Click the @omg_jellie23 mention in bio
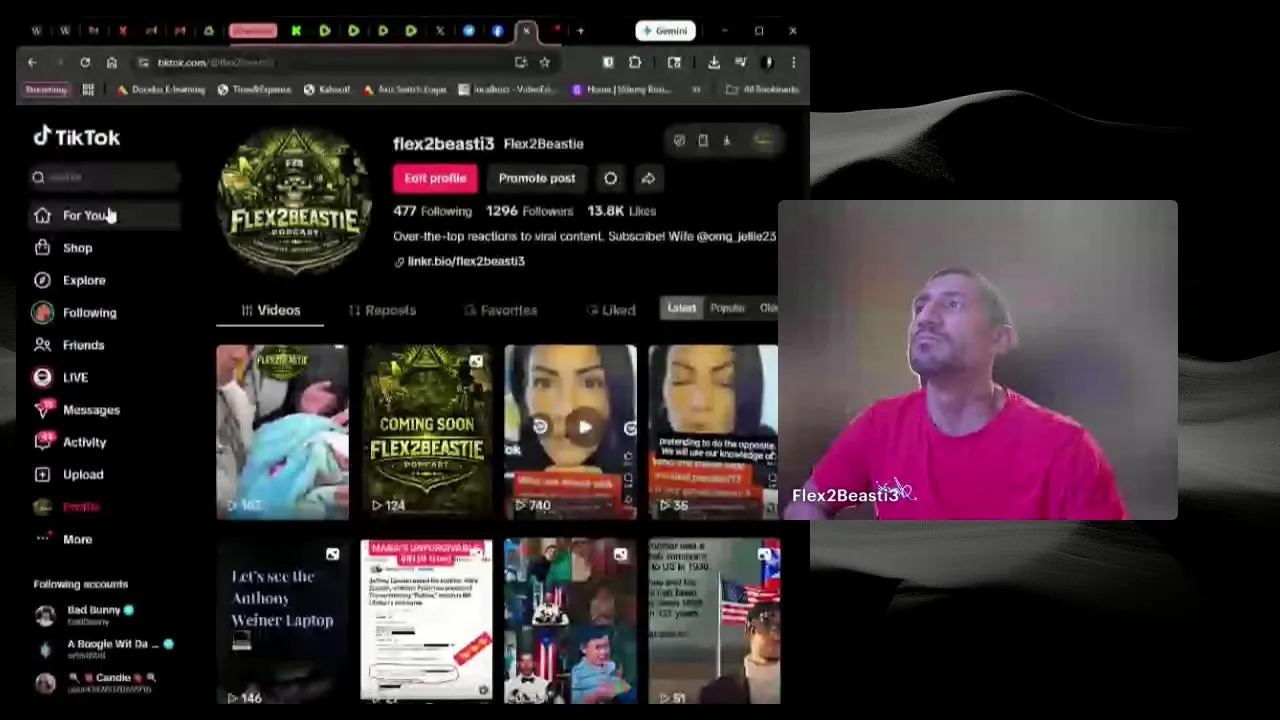Screen dimensions: 1280x720 point(736,236)
